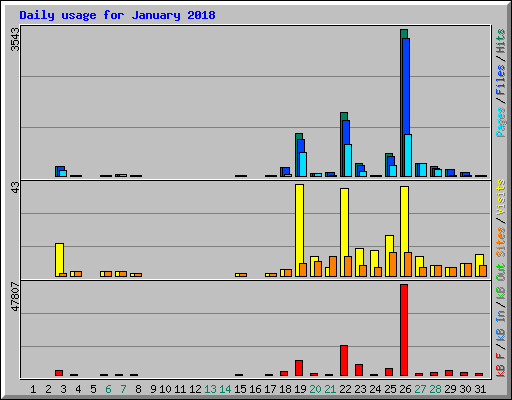The width and height of the screenshot is (512, 400).
Task: Click the orange Sites bar for day 25
Action: pyautogui.click(x=393, y=264)
